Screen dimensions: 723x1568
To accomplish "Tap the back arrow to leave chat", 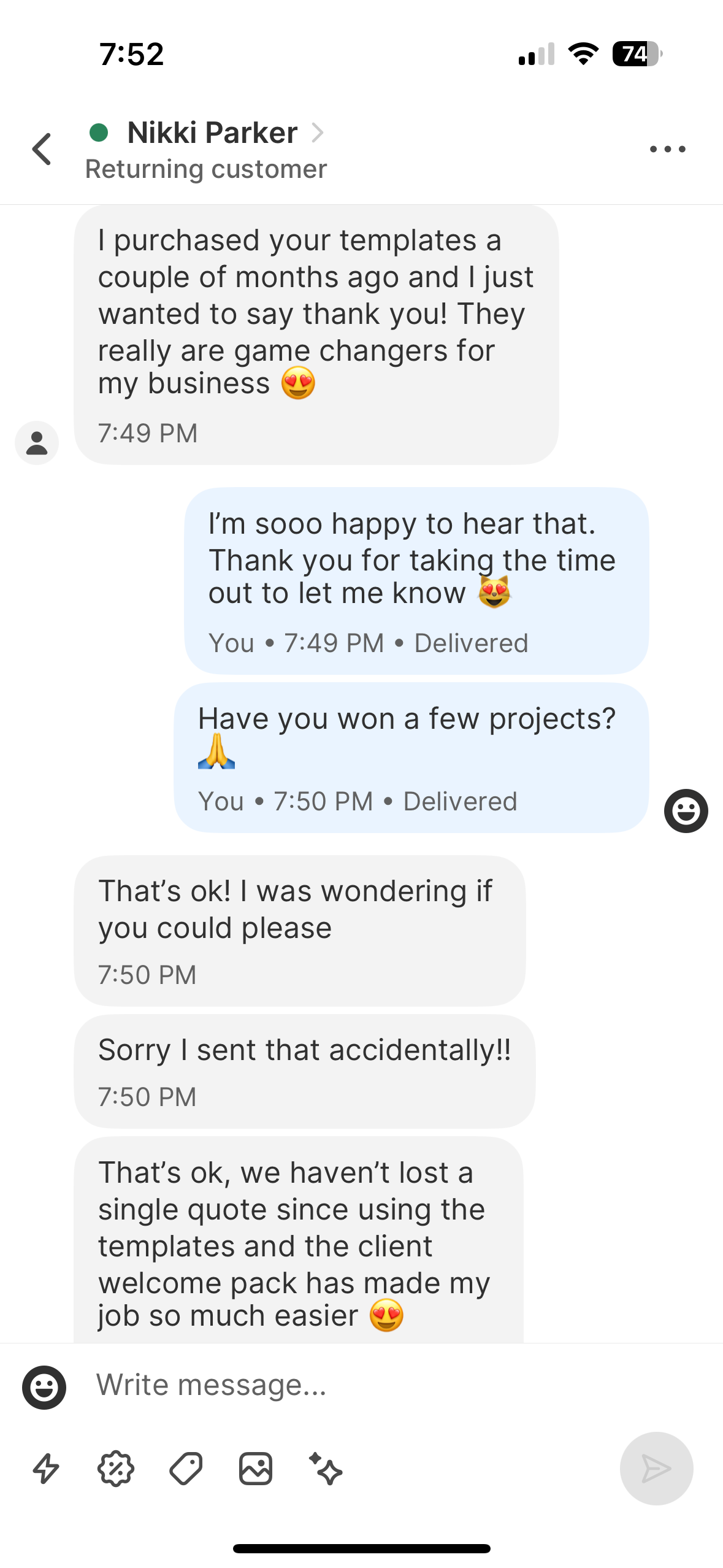I will coord(42,149).
